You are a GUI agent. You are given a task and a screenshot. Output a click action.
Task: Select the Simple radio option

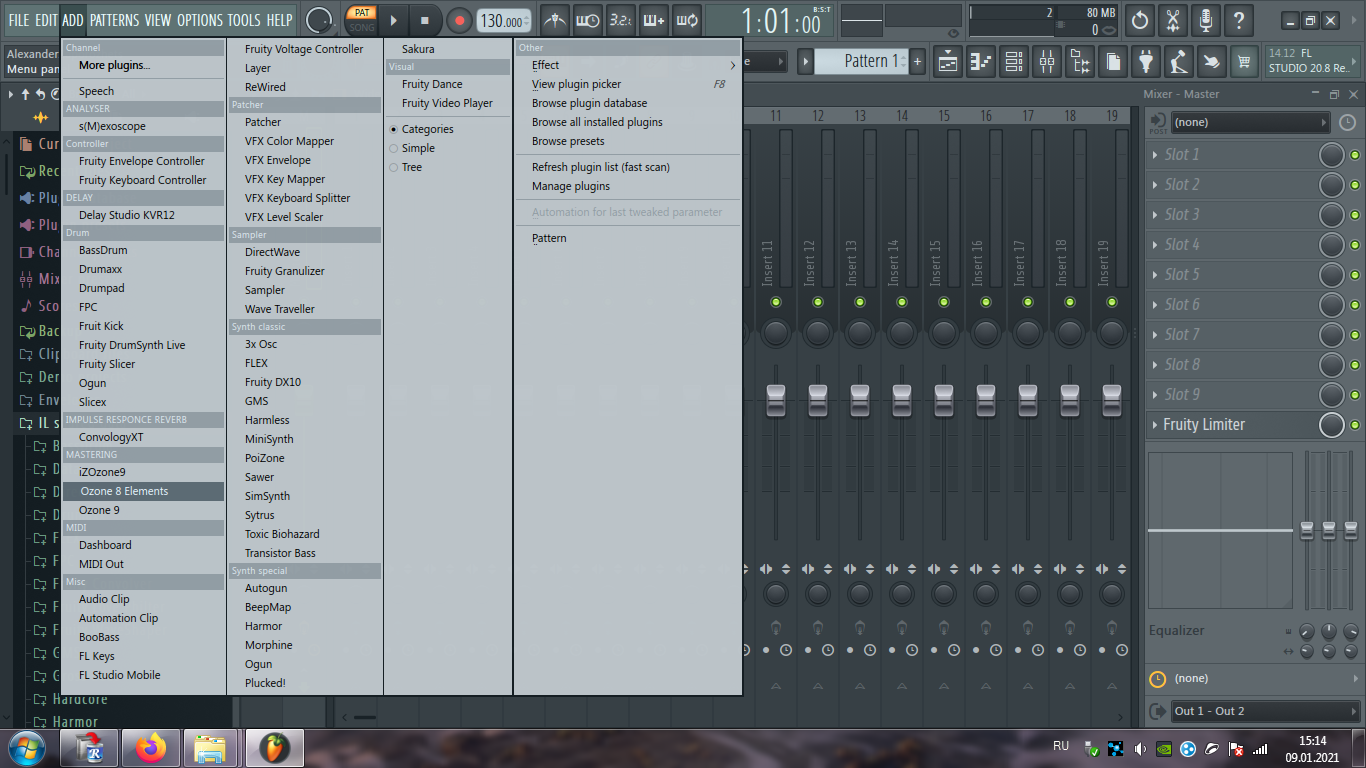(x=411, y=148)
